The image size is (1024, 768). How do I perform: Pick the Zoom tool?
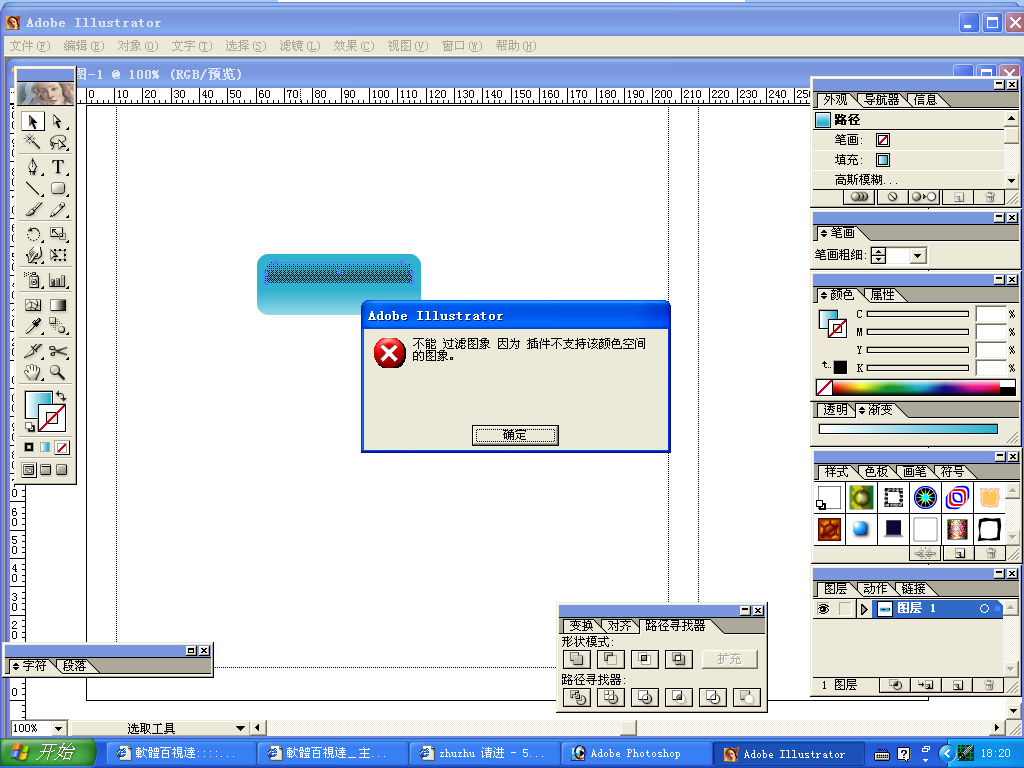(x=58, y=372)
